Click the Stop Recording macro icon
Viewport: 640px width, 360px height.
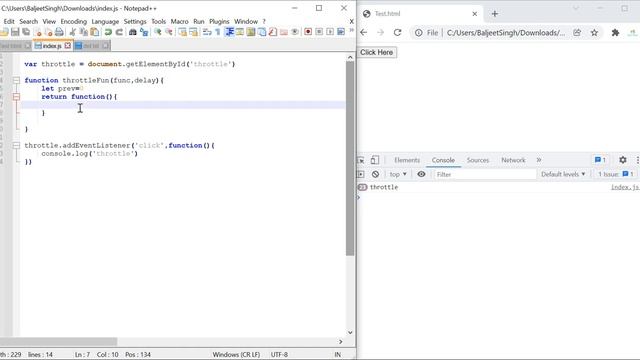319,32
